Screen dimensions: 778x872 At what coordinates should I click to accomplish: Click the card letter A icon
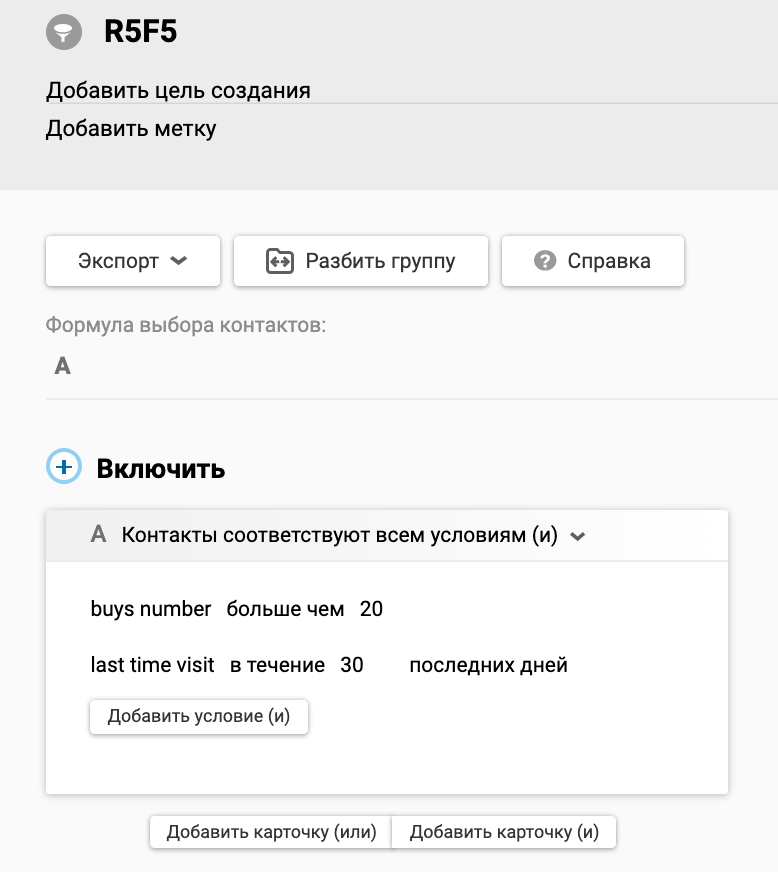tap(98, 534)
